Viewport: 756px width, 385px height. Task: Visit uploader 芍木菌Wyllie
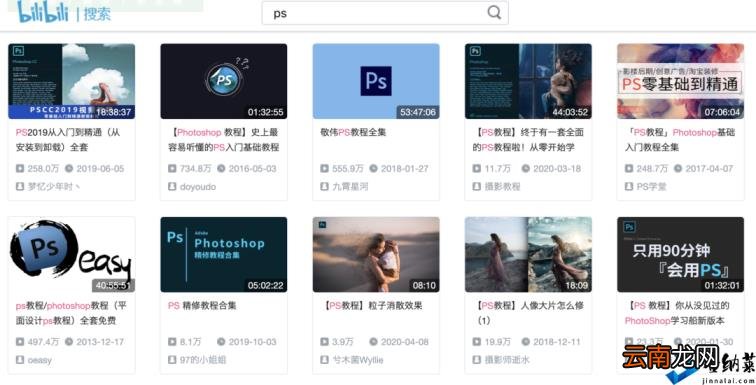(358, 360)
